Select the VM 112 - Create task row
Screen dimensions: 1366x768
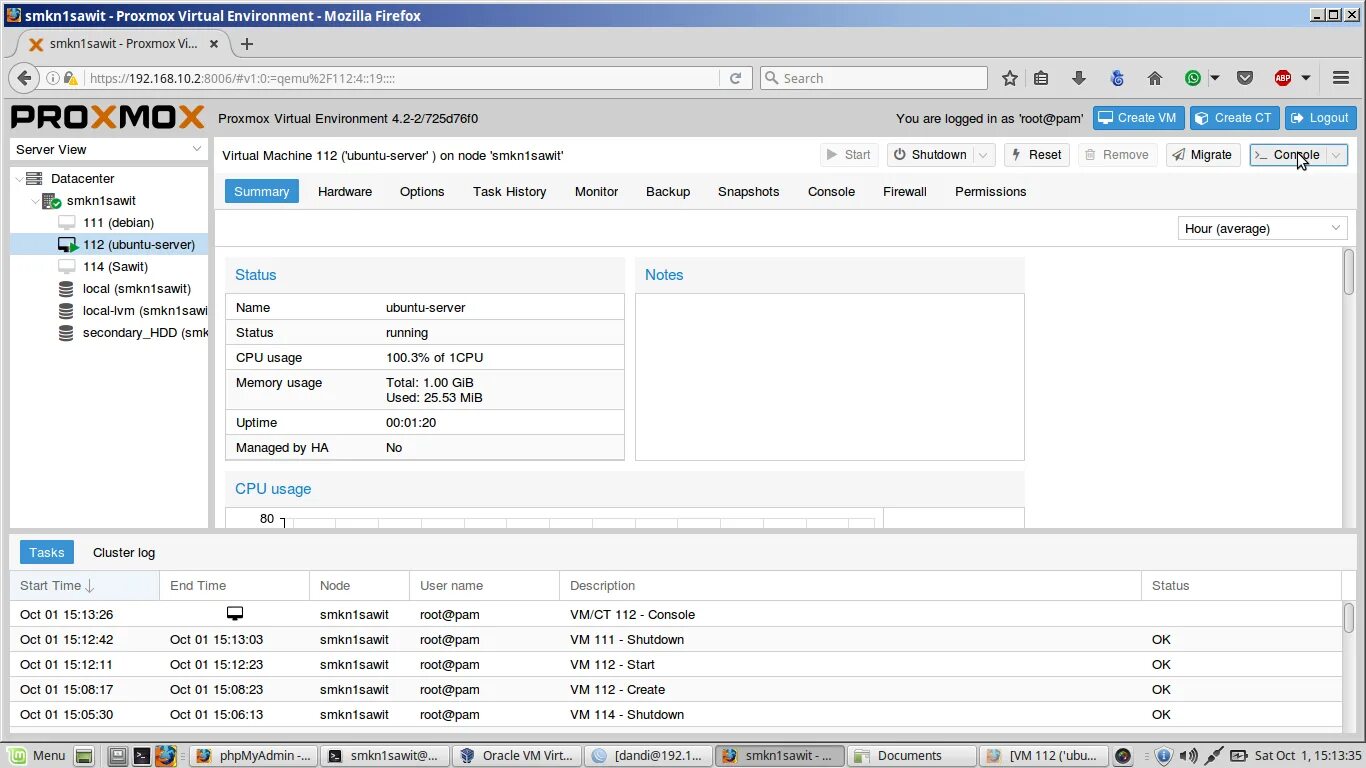676,690
